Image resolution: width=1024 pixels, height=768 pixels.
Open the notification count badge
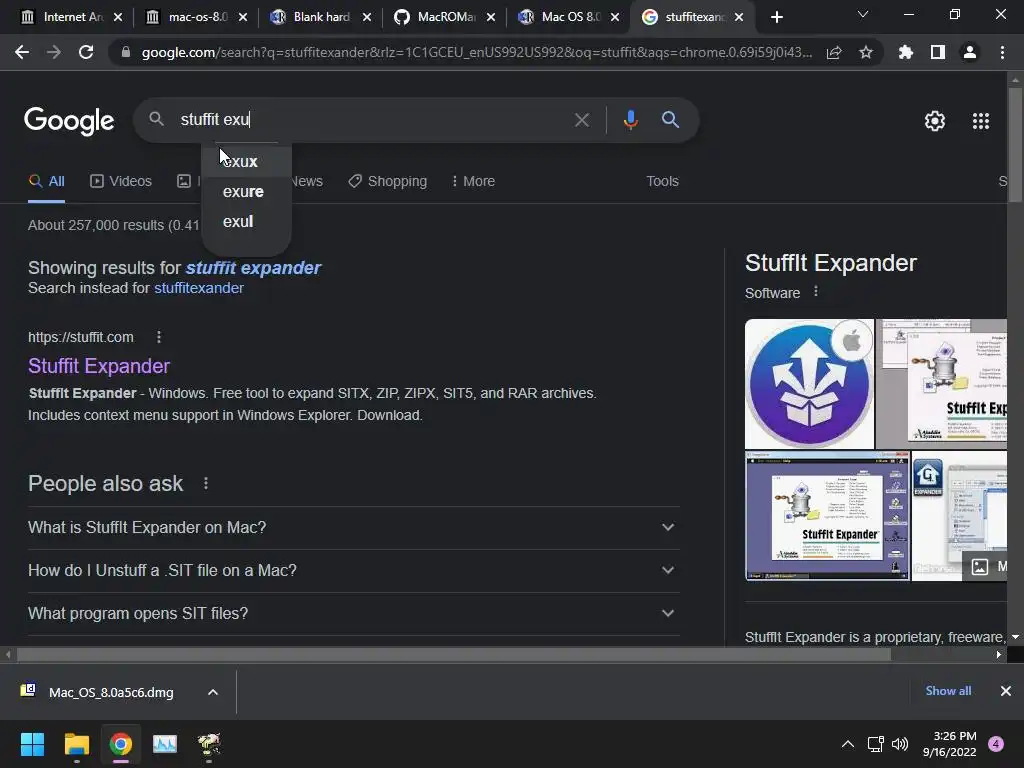coord(996,744)
